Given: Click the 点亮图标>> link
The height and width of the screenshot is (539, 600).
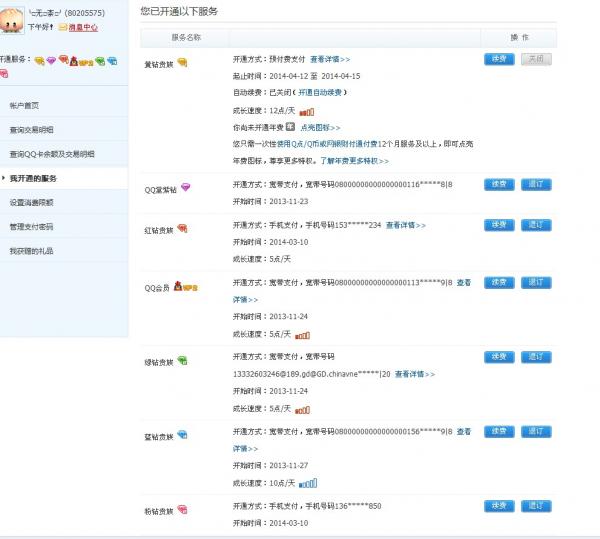Looking at the screenshot, I should point(321,127).
